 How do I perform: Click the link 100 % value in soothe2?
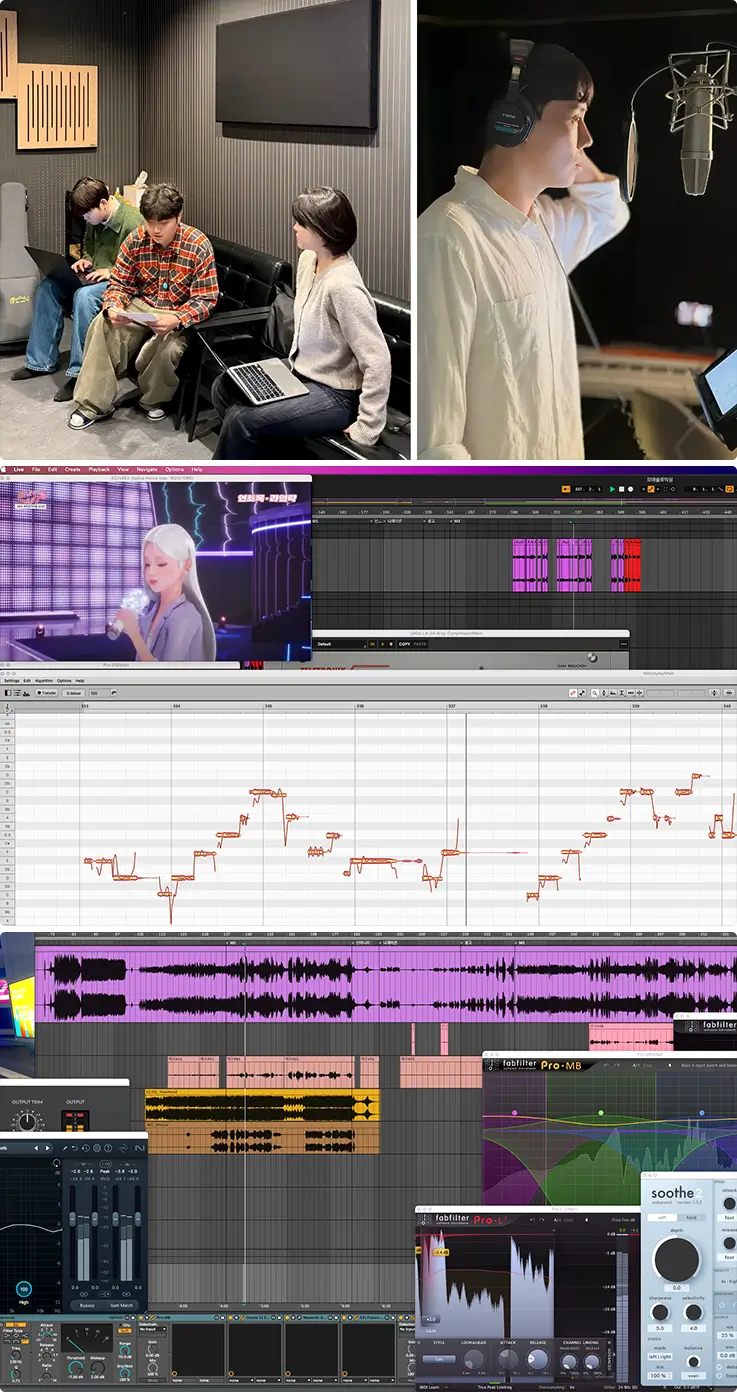click(x=660, y=1376)
